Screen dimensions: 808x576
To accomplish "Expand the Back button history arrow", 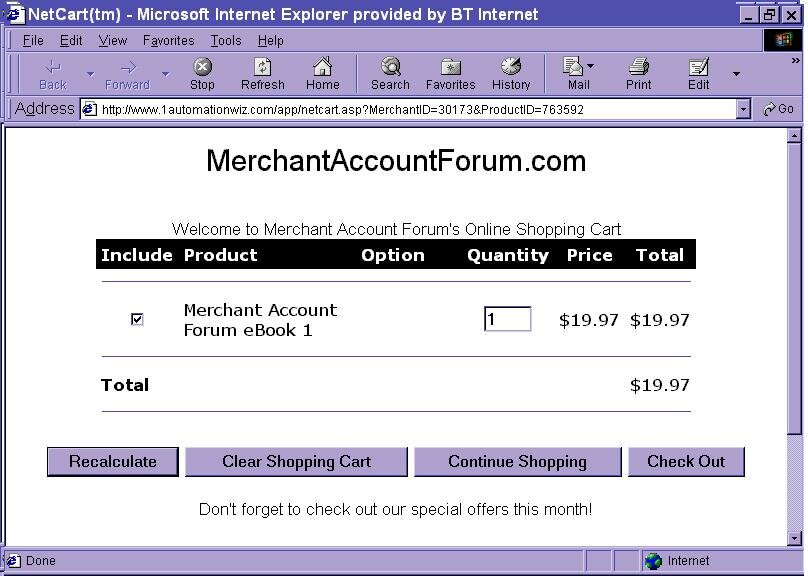I will tap(90, 74).
